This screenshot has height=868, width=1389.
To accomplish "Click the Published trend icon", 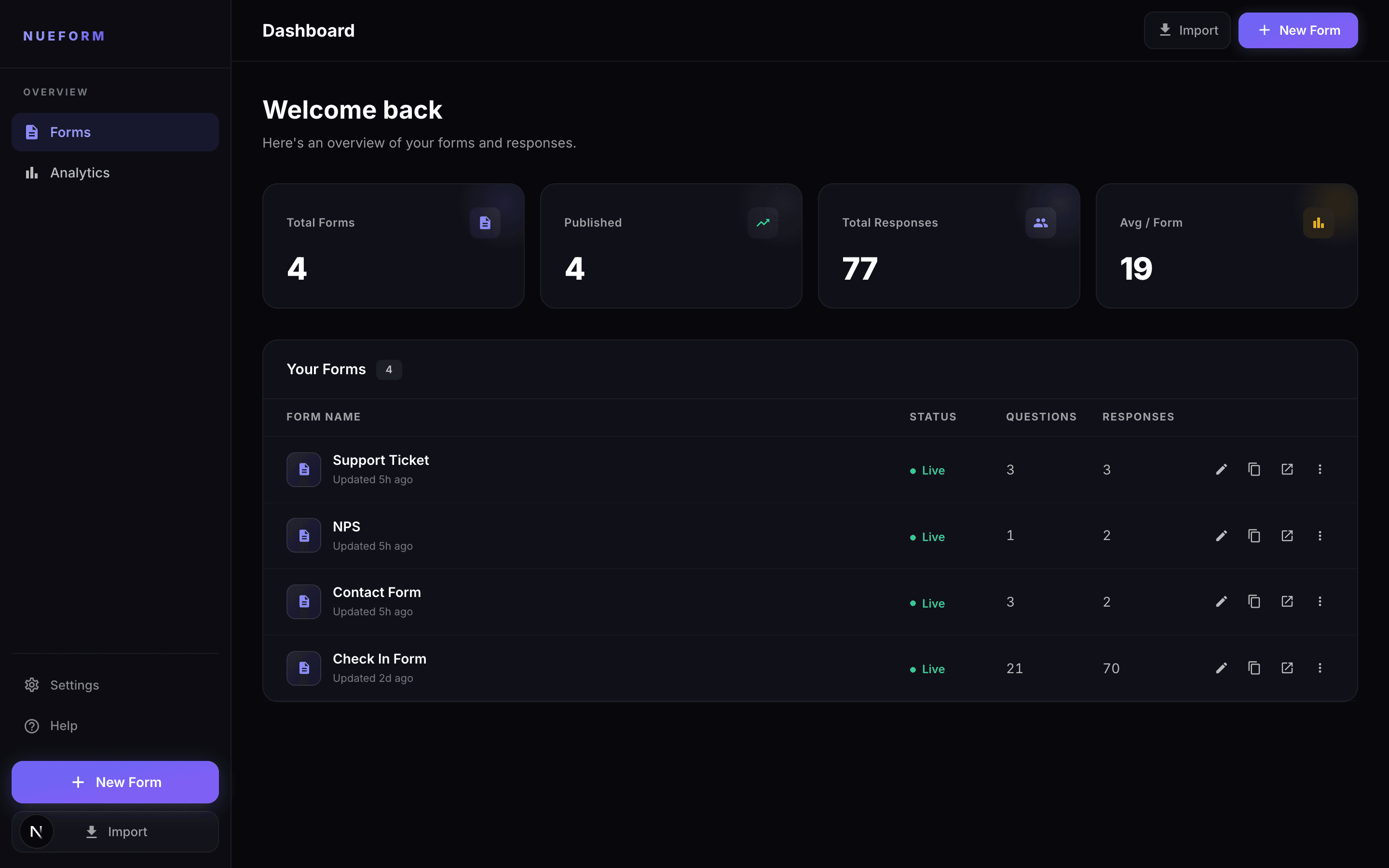I will pyautogui.click(x=763, y=223).
